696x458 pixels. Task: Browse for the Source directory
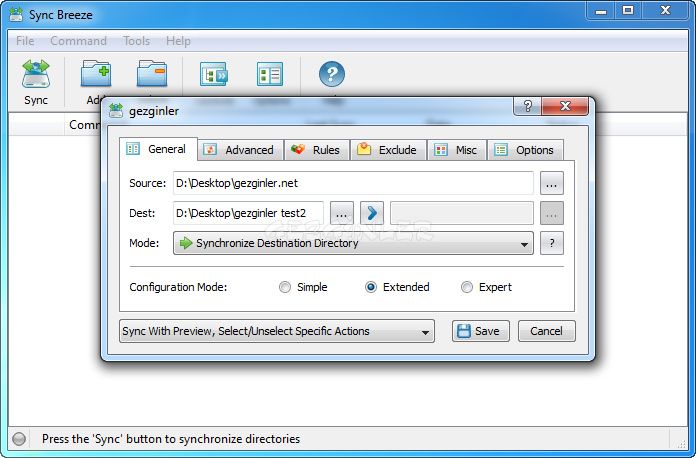[552, 183]
